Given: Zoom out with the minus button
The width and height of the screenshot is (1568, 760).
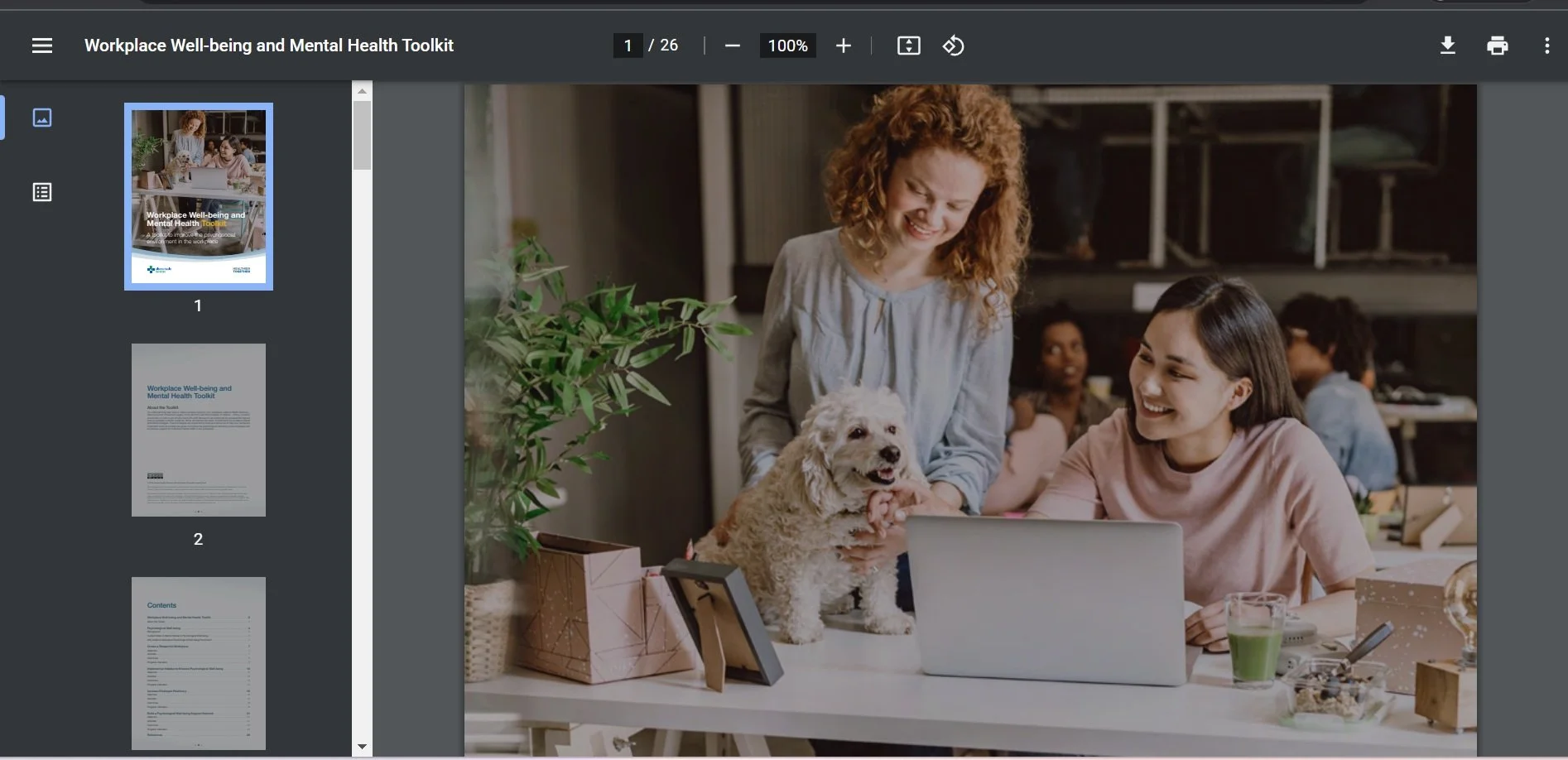Looking at the screenshot, I should pos(732,46).
